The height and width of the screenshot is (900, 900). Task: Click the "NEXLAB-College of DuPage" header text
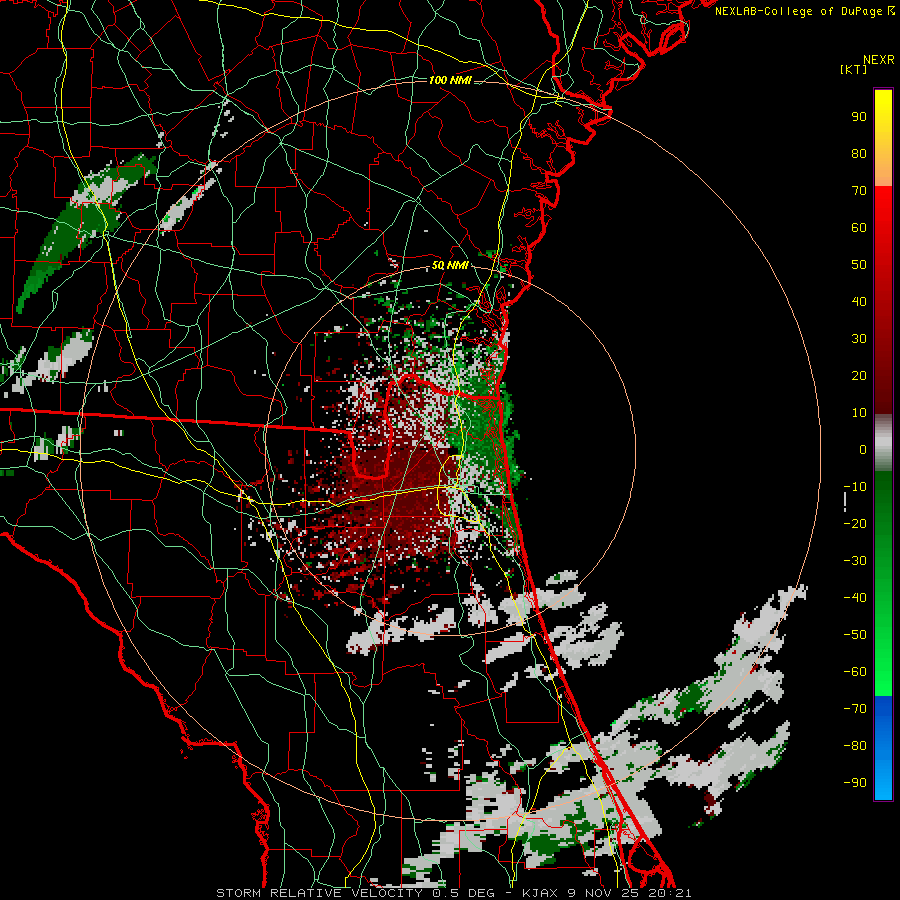tap(800, 11)
